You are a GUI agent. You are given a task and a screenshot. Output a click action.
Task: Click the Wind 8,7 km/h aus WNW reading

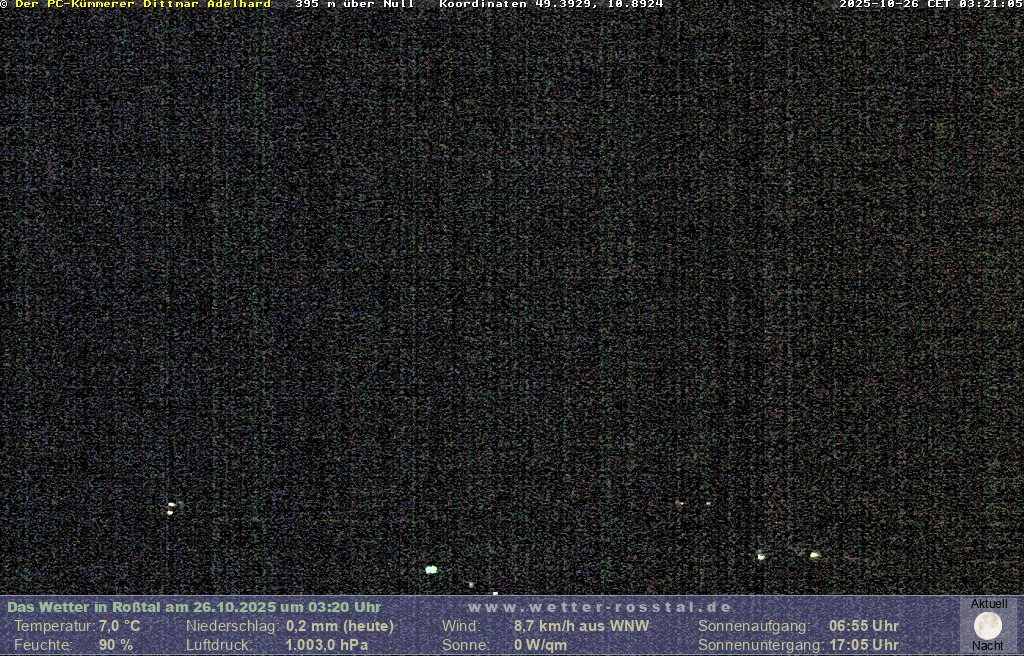point(581,626)
